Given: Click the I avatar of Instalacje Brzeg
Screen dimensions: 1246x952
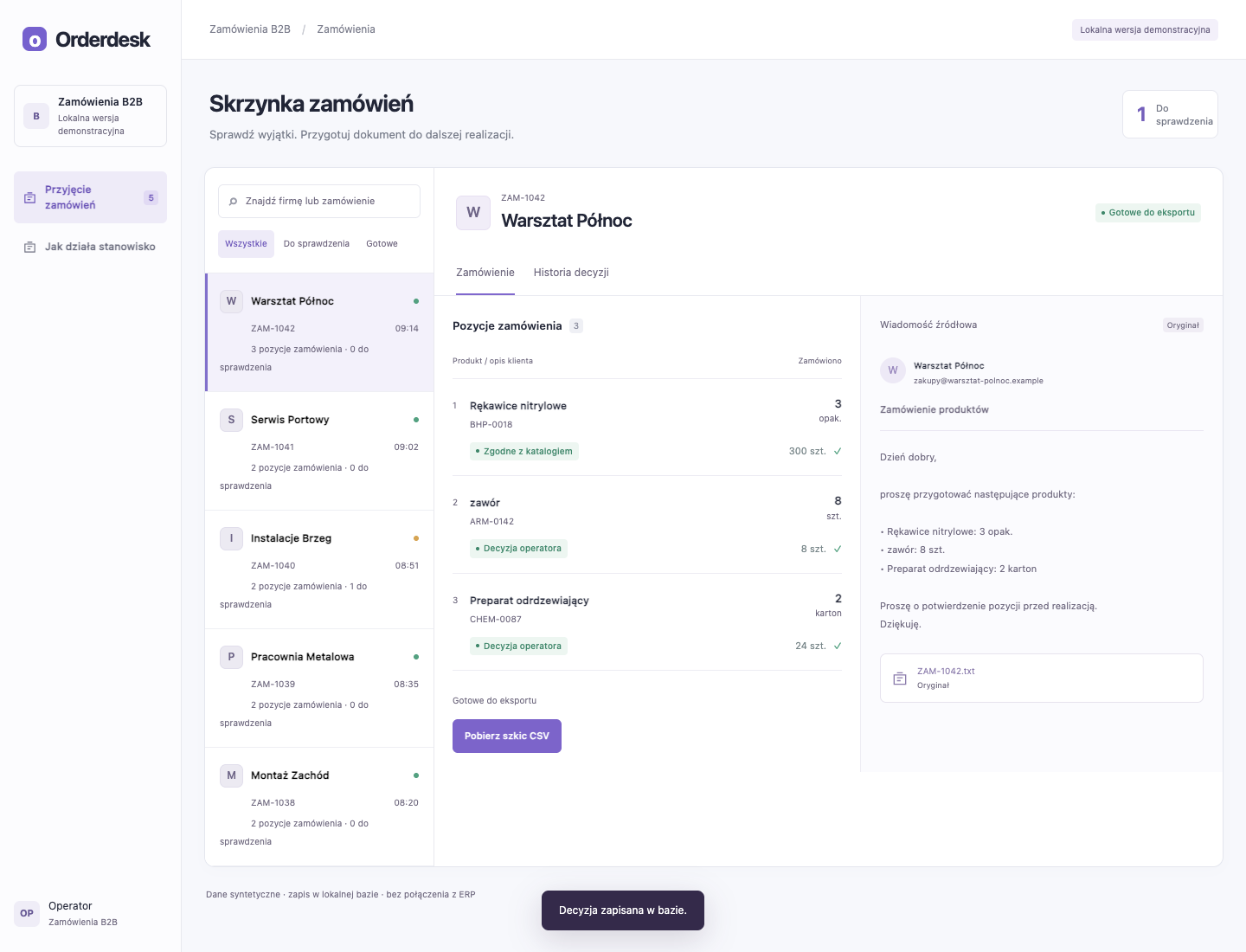Looking at the screenshot, I should tap(231, 538).
